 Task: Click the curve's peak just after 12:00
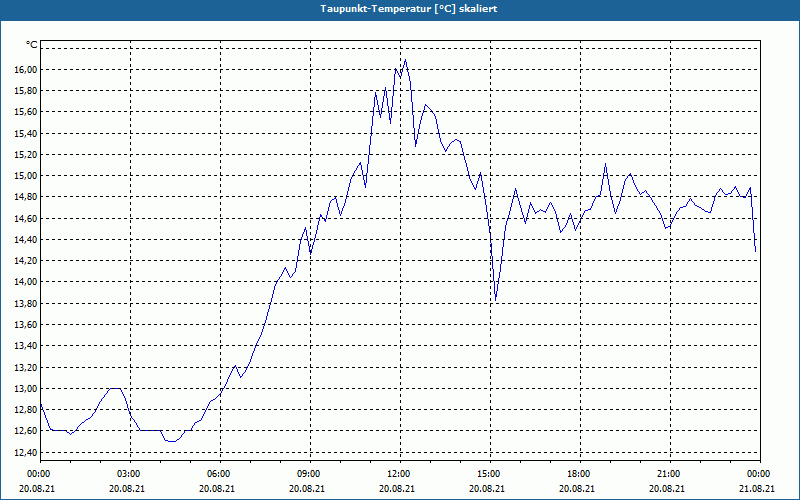click(x=406, y=60)
